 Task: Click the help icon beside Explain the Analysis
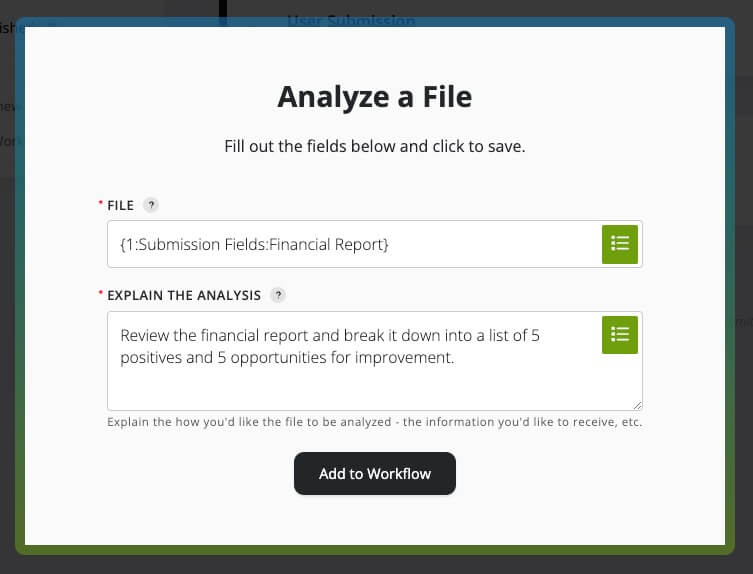pyautogui.click(x=278, y=295)
